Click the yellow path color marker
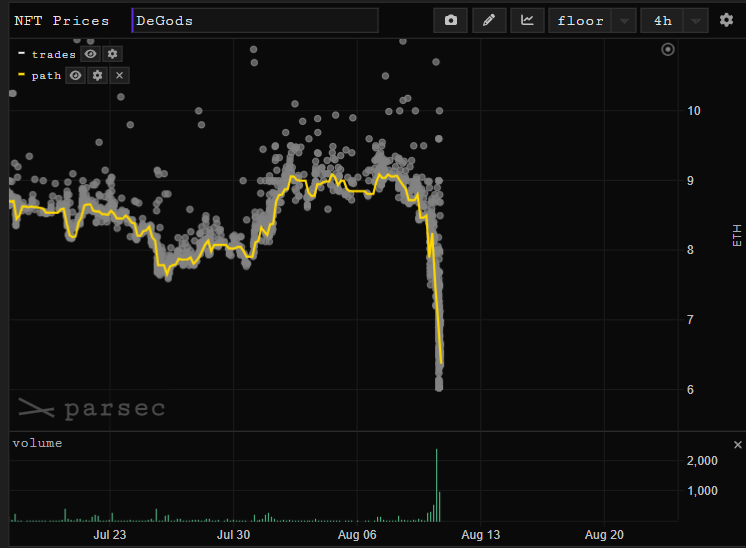 coord(21,74)
